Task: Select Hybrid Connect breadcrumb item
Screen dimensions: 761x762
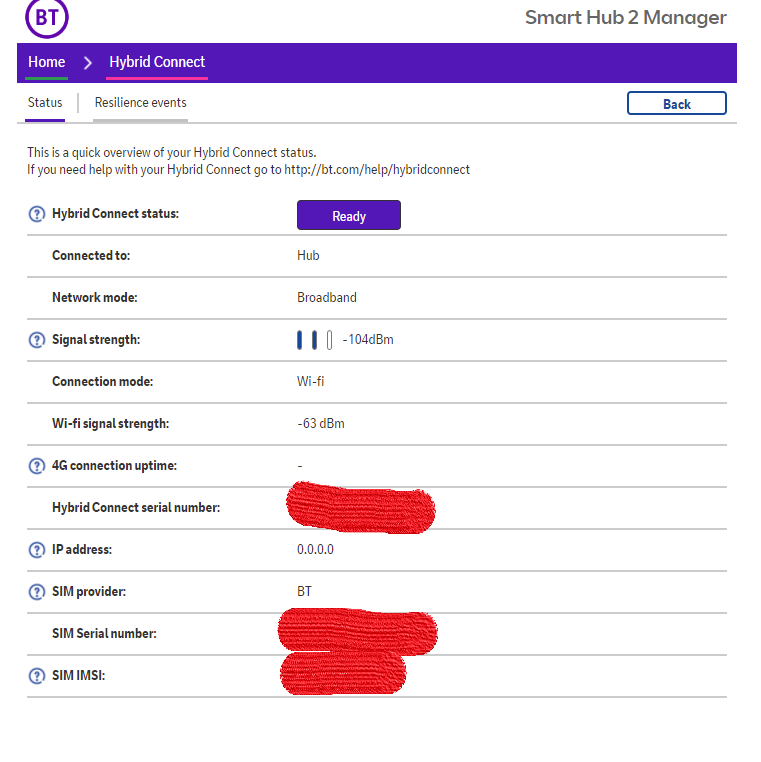Action: click(157, 62)
